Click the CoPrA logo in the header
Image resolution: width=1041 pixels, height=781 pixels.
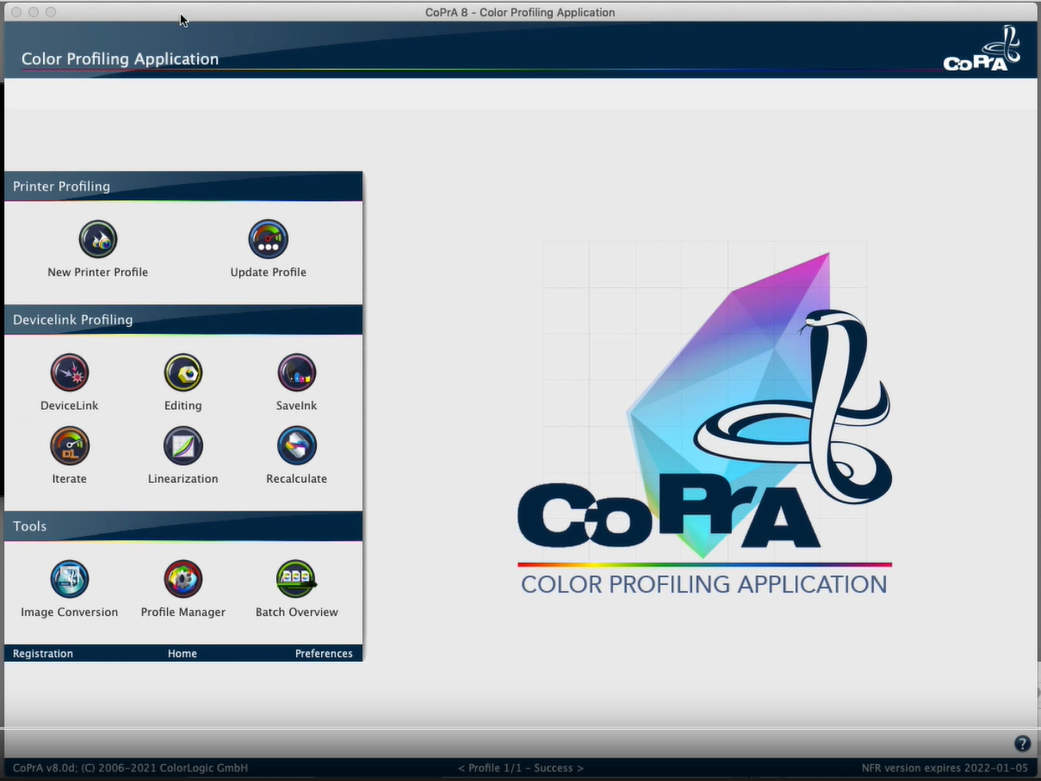tap(982, 48)
